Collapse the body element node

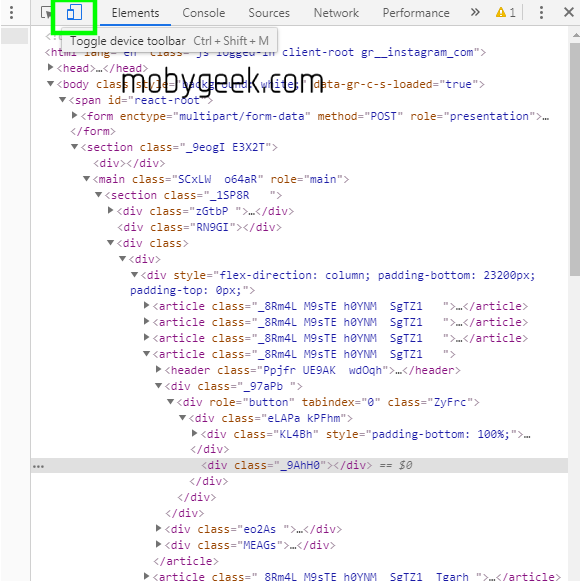51,83
